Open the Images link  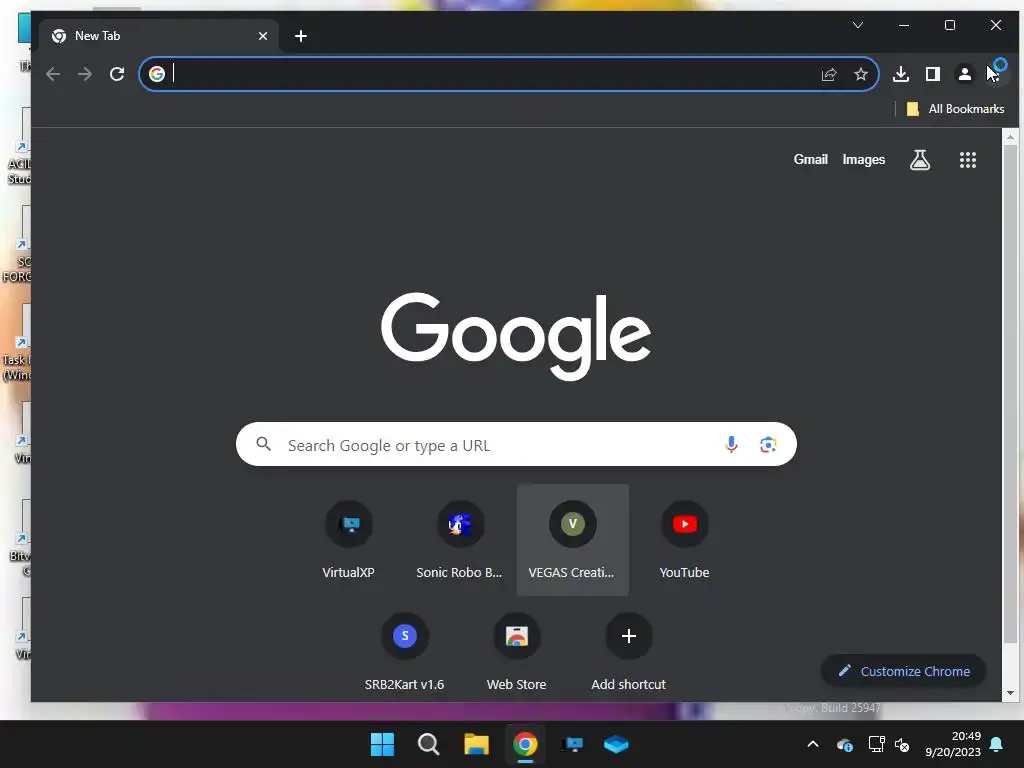point(863,159)
